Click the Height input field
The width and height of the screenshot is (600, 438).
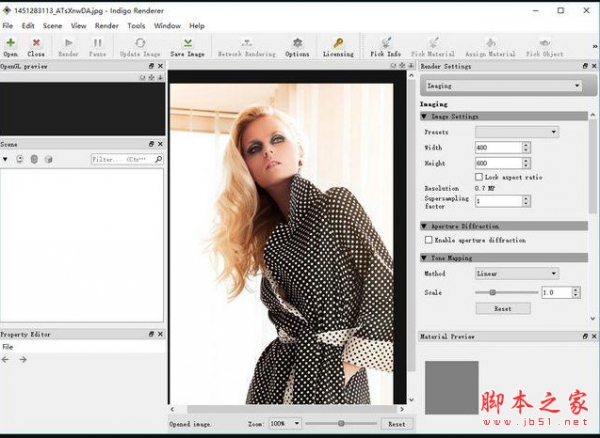click(x=498, y=163)
